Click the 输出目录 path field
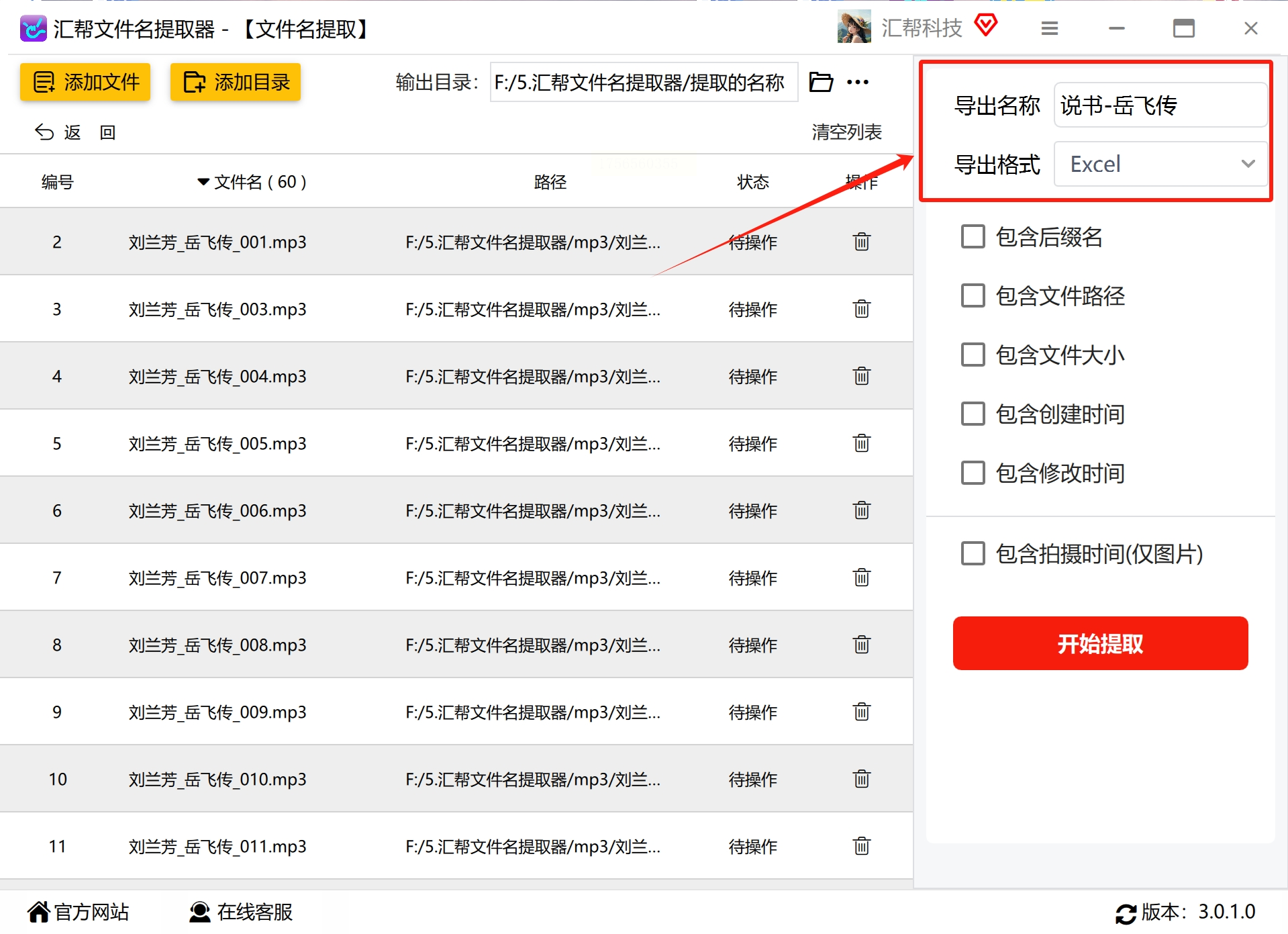The image size is (1288, 934). point(644,82)
